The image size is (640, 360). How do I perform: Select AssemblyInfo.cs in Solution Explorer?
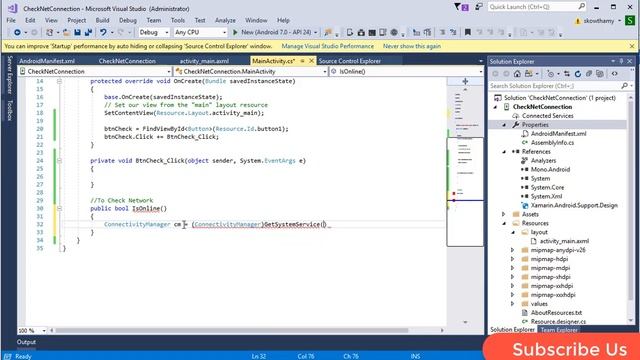[552, 143]
